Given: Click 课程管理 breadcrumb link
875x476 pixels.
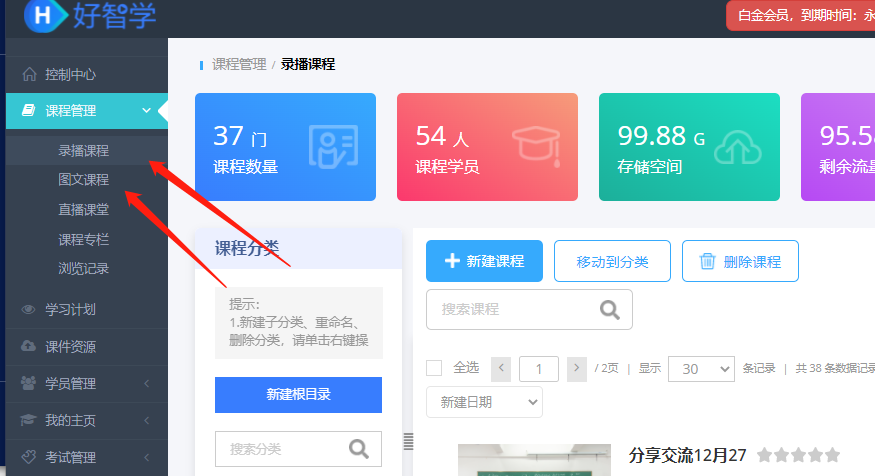Looking at the screenshot, I should (239, 64).
